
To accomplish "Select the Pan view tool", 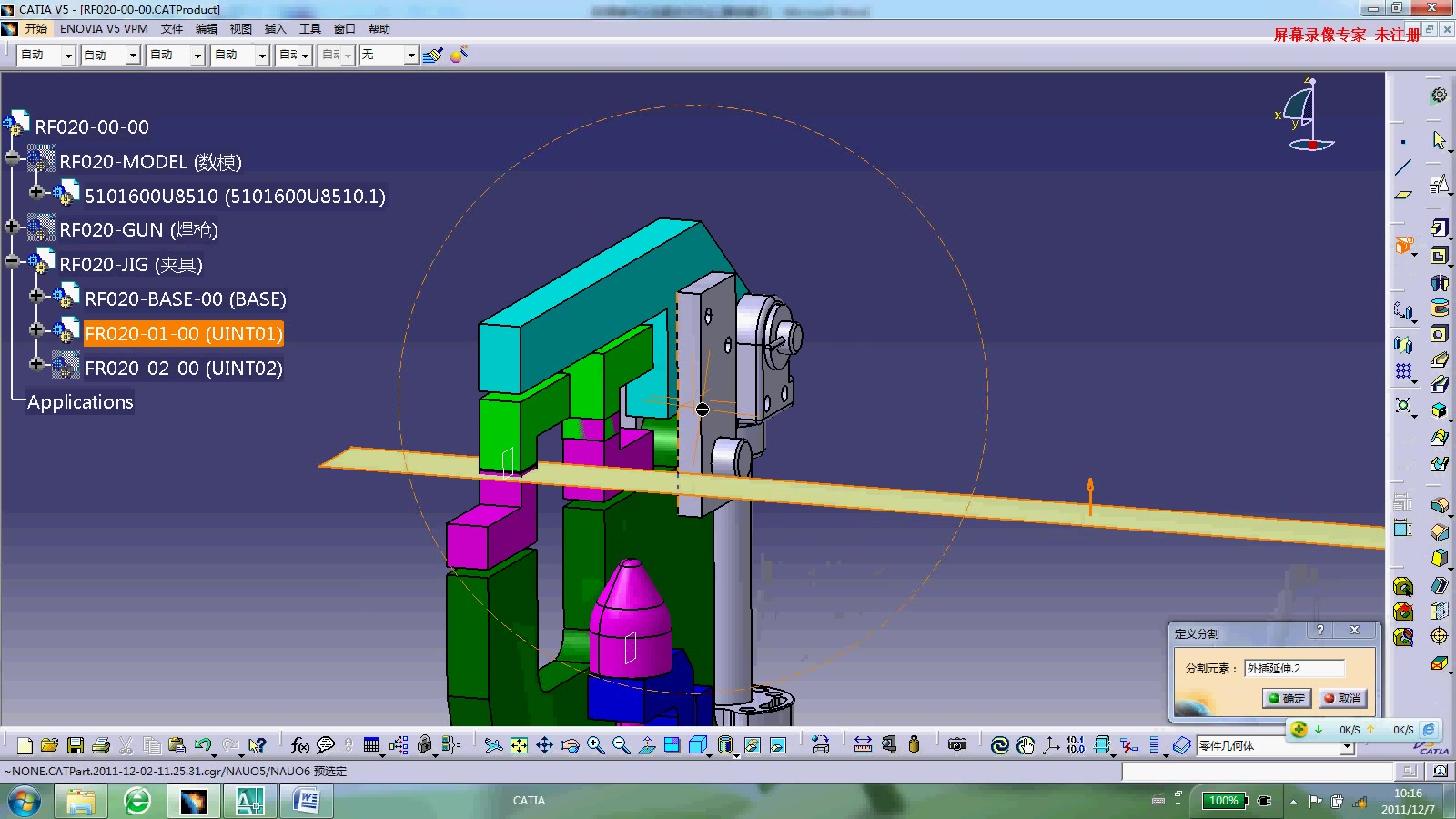I will 544,745.
